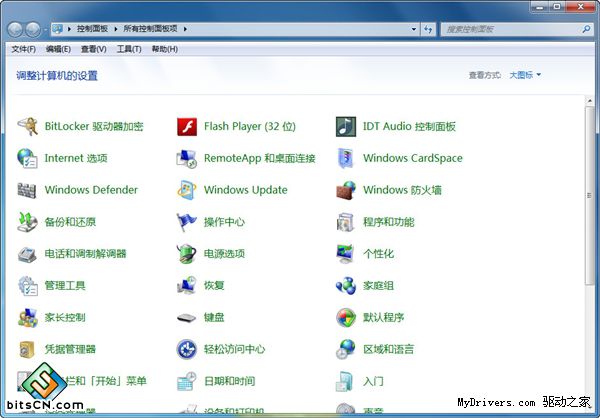Open the Windows 防火墙 icon
Screen dimensions: 600x418
346,190
